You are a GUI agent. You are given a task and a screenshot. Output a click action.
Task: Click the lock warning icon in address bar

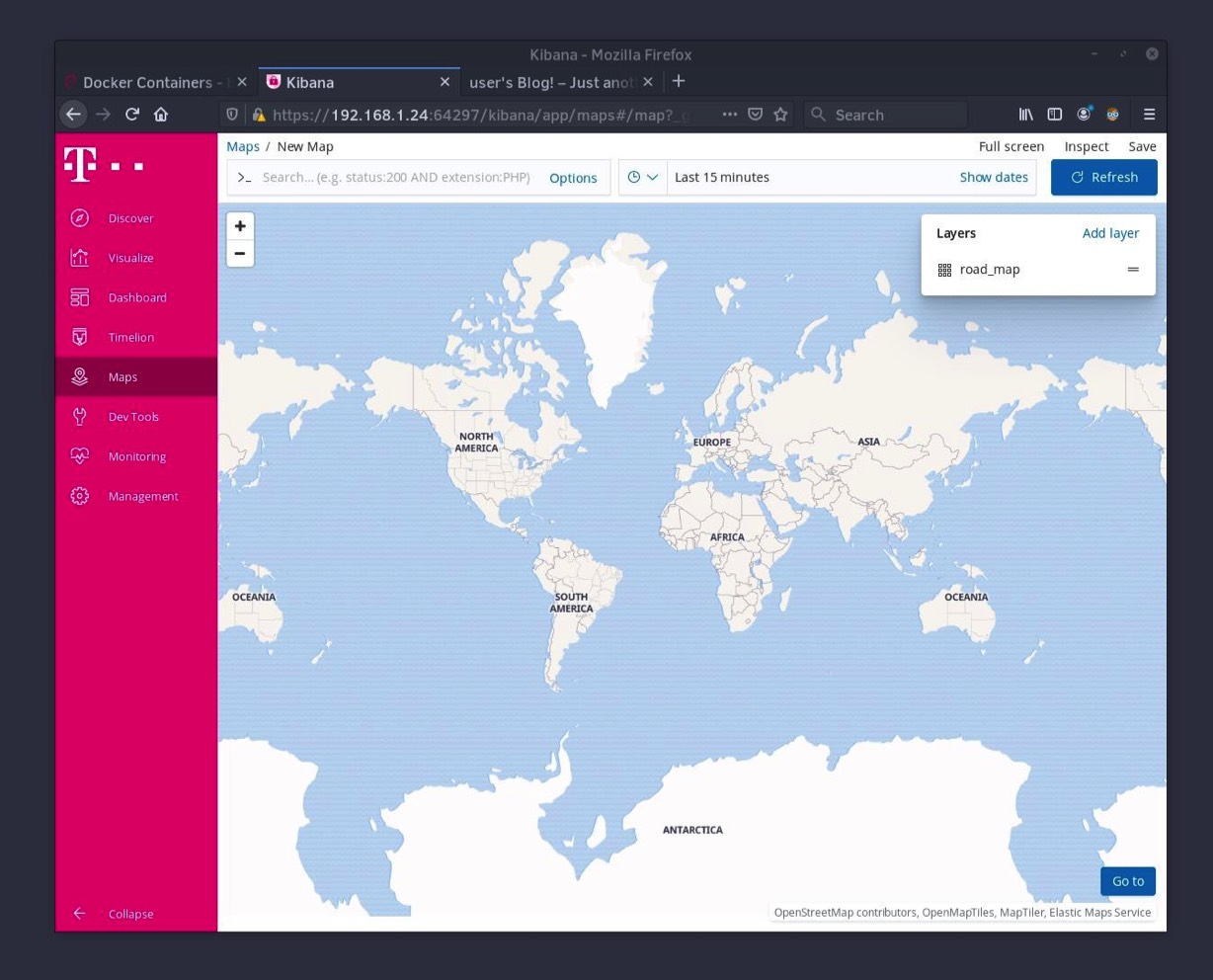click(259, 115)
